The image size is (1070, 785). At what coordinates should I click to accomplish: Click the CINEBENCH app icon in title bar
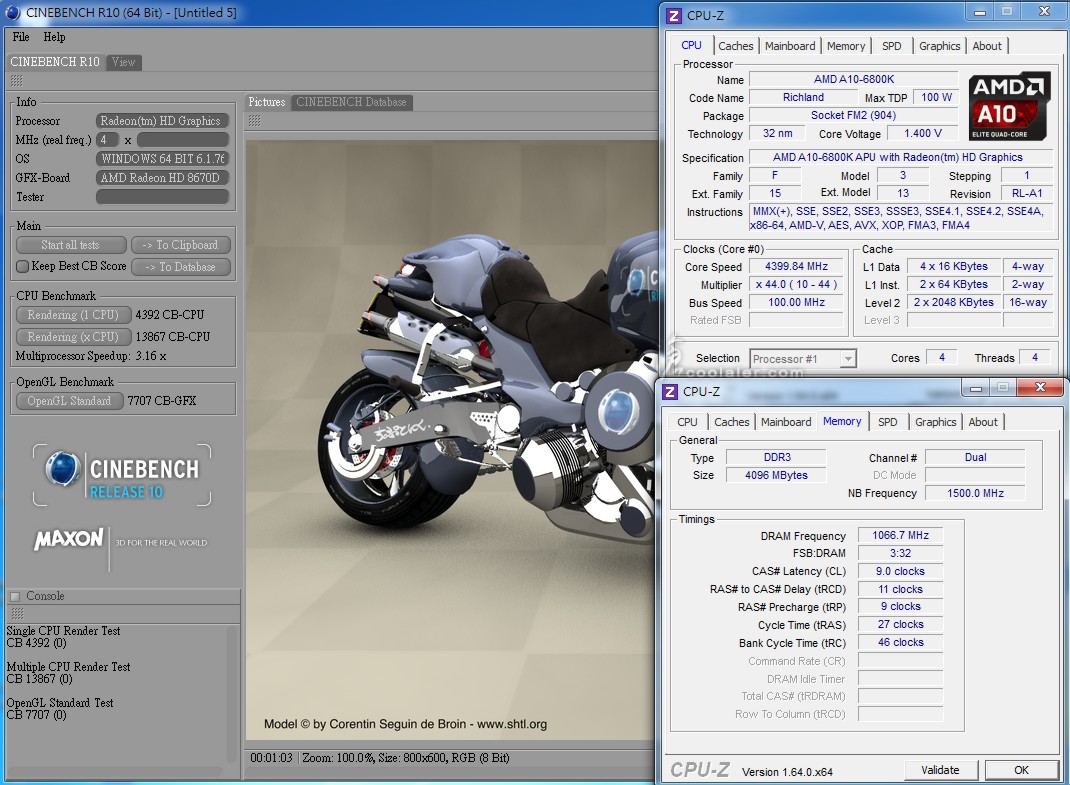14,13
